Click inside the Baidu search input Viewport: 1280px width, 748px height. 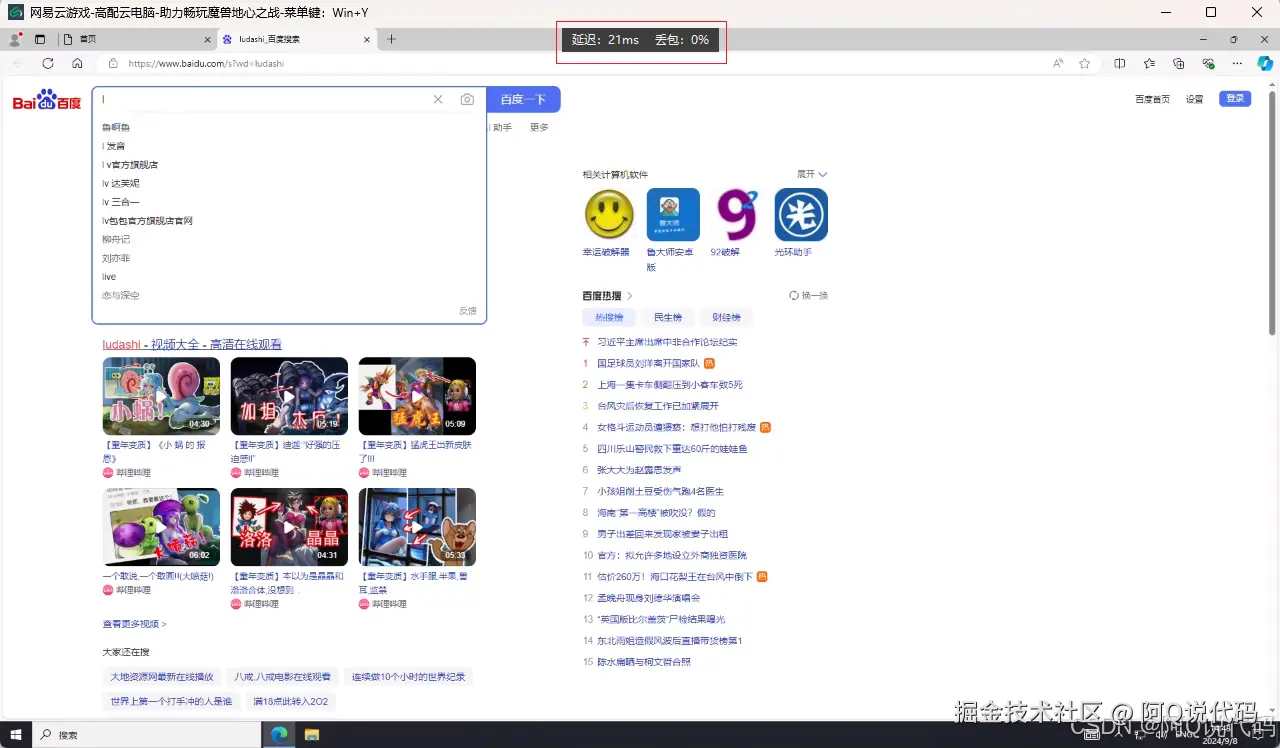[x=264, y=99]
